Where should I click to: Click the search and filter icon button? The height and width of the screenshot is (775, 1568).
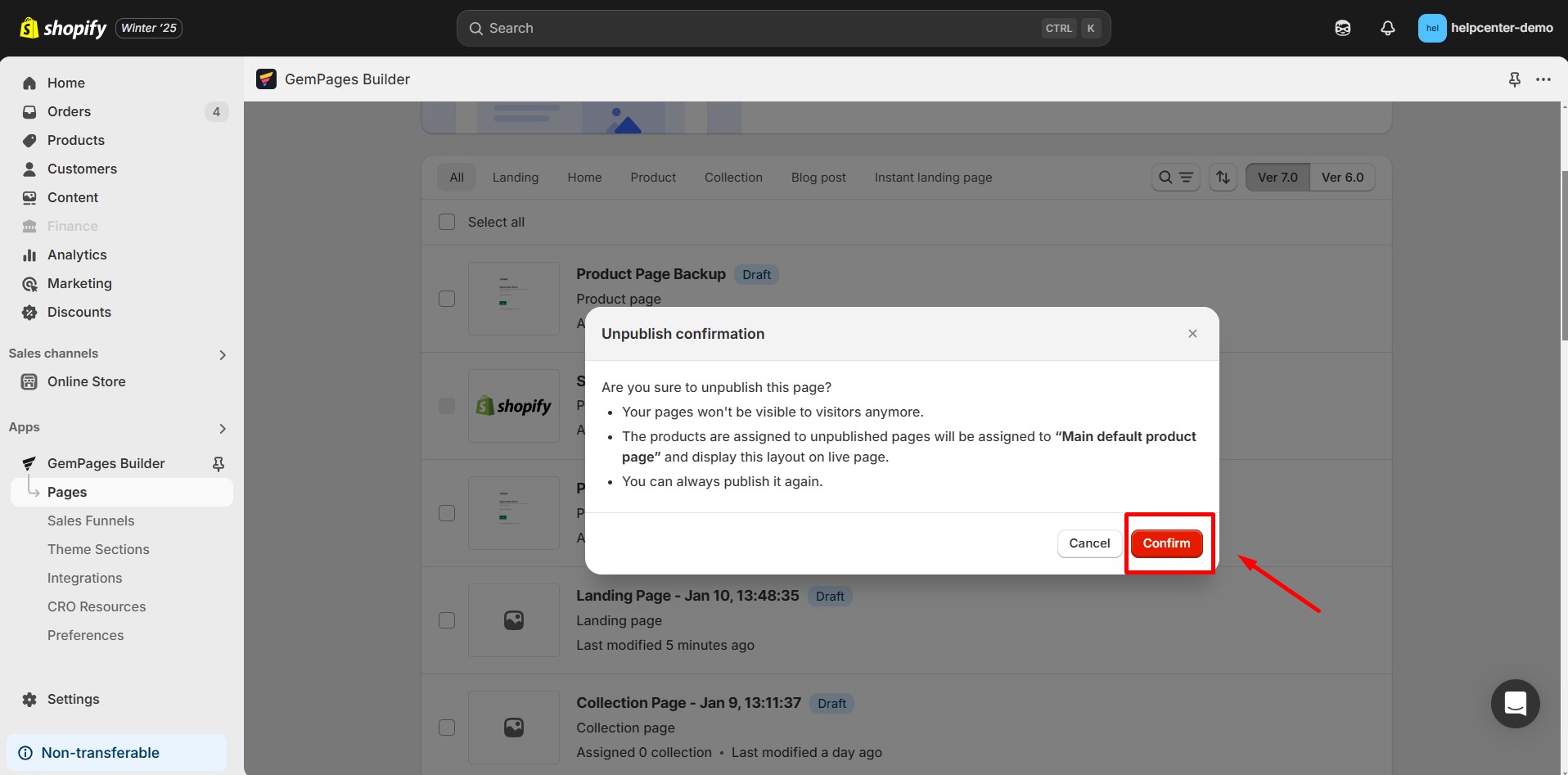pos(1175,178)
